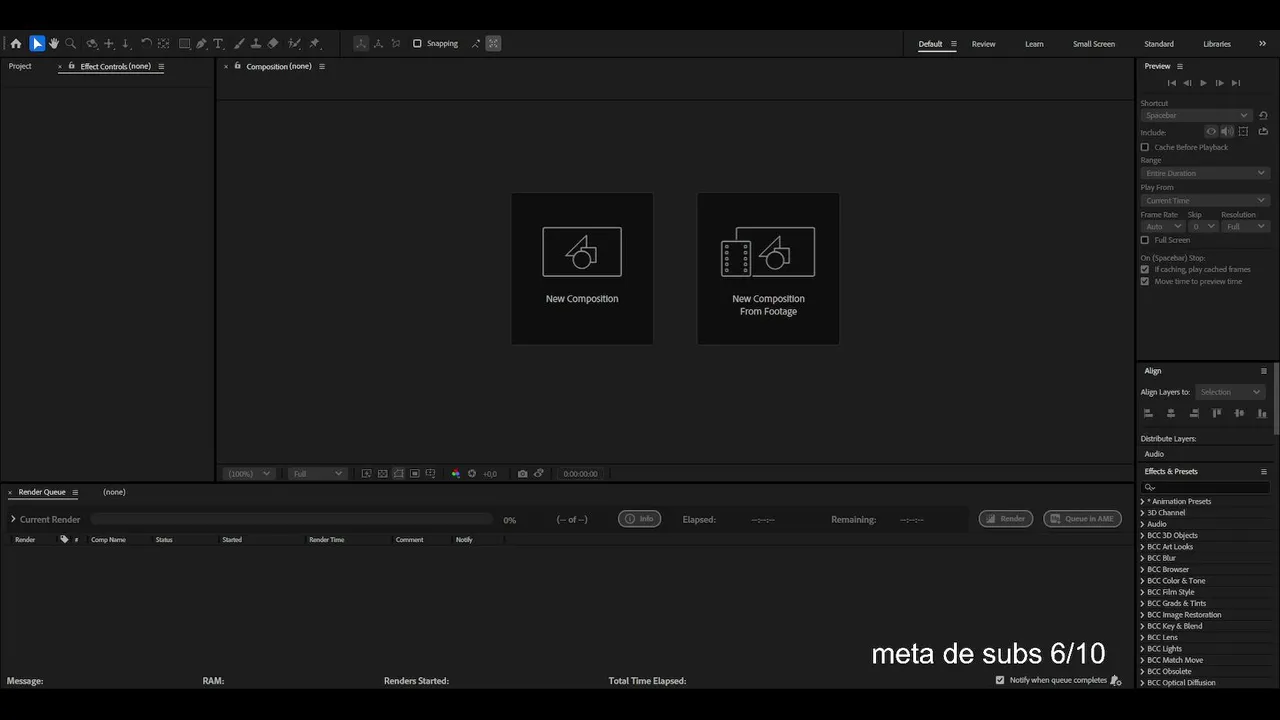Open the Effects & Presets panel menu
The width and height of the screenshot is (1280, 720).
coord(1264,471)
